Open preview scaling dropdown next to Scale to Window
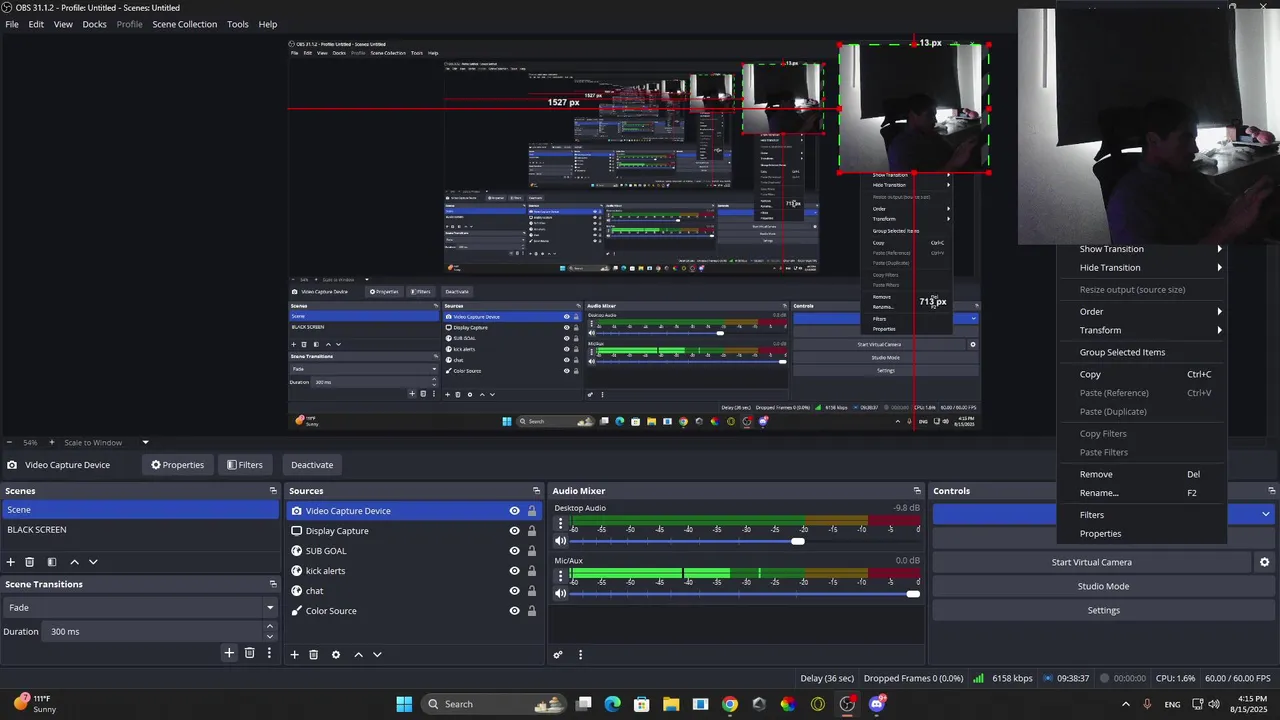This screenshot has height=720, width=1280. tap(145, 442)
